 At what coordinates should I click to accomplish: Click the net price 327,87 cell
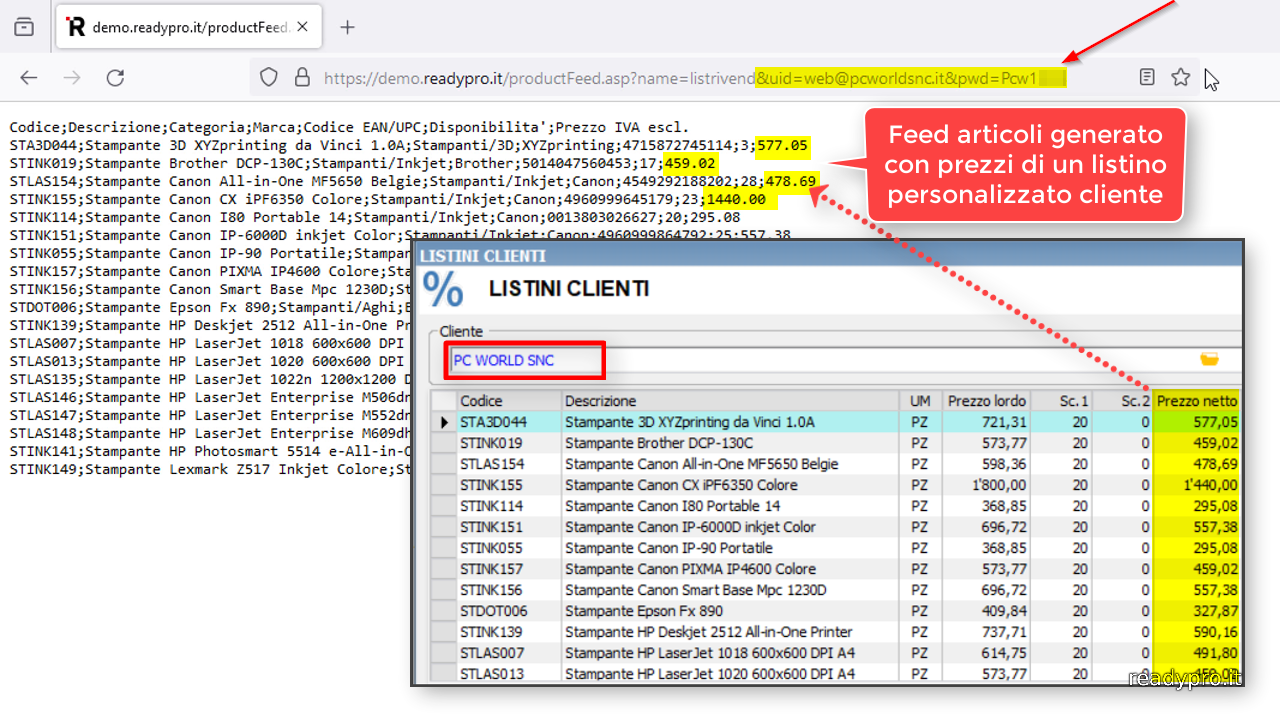tap(1197, 611)
